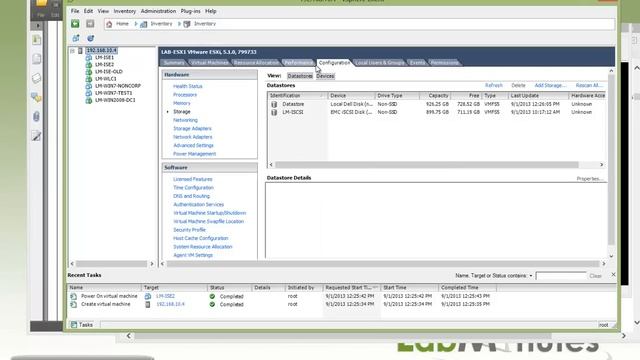Image resolution: width=640 pixels, height=360 pixels.
Task: Click the new virtual machine toolbar icon
Action: [76, 38]
